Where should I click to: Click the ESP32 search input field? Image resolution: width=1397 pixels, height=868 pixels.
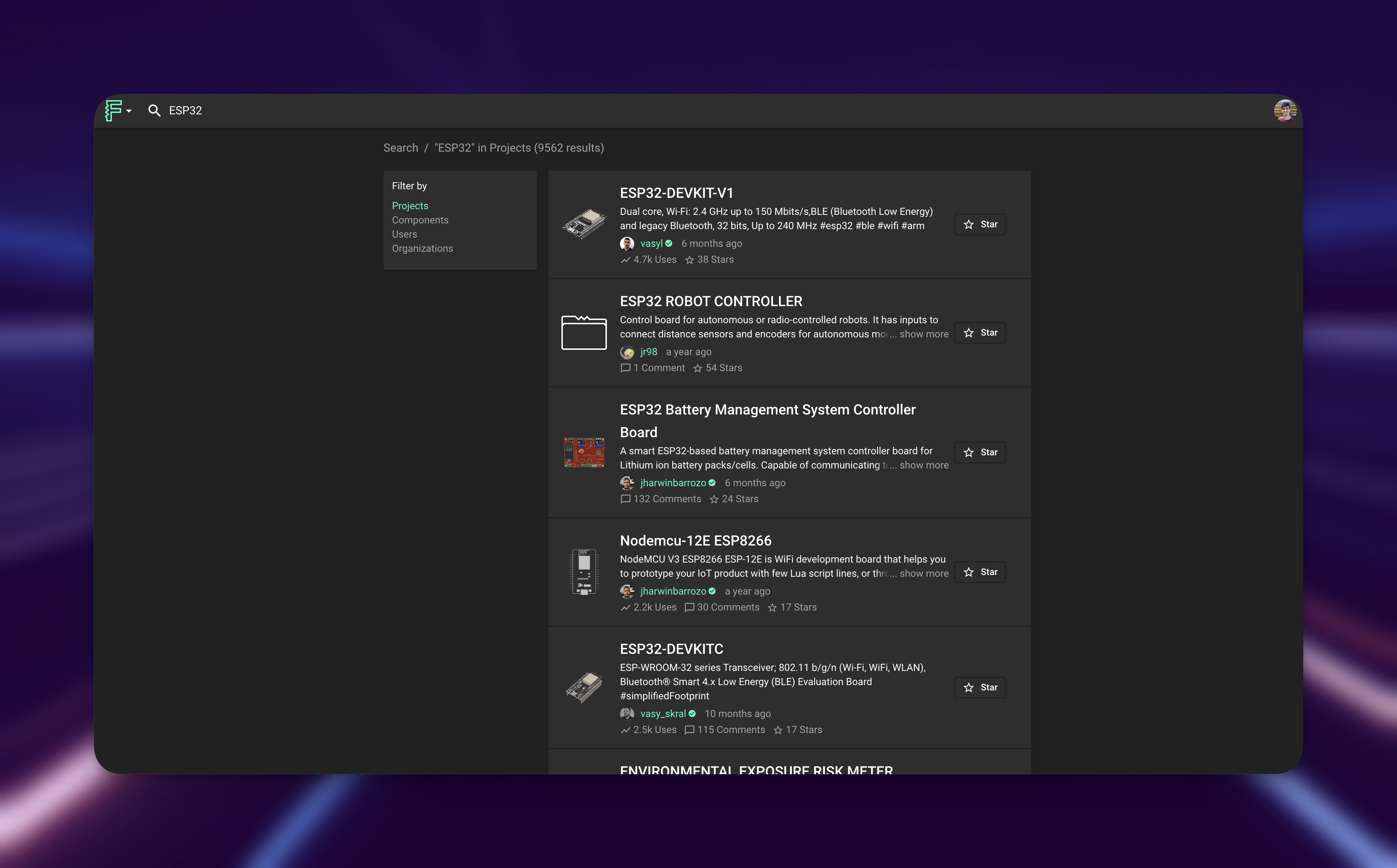[x=185, y=111]
